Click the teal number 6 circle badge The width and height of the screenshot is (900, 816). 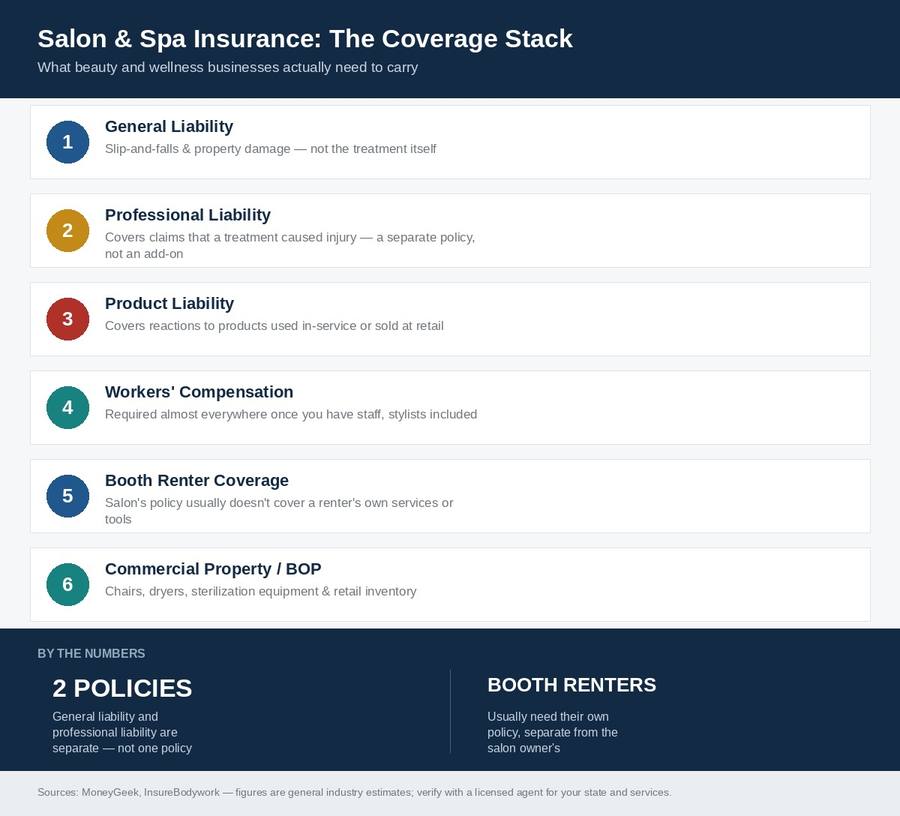(68, 584)
